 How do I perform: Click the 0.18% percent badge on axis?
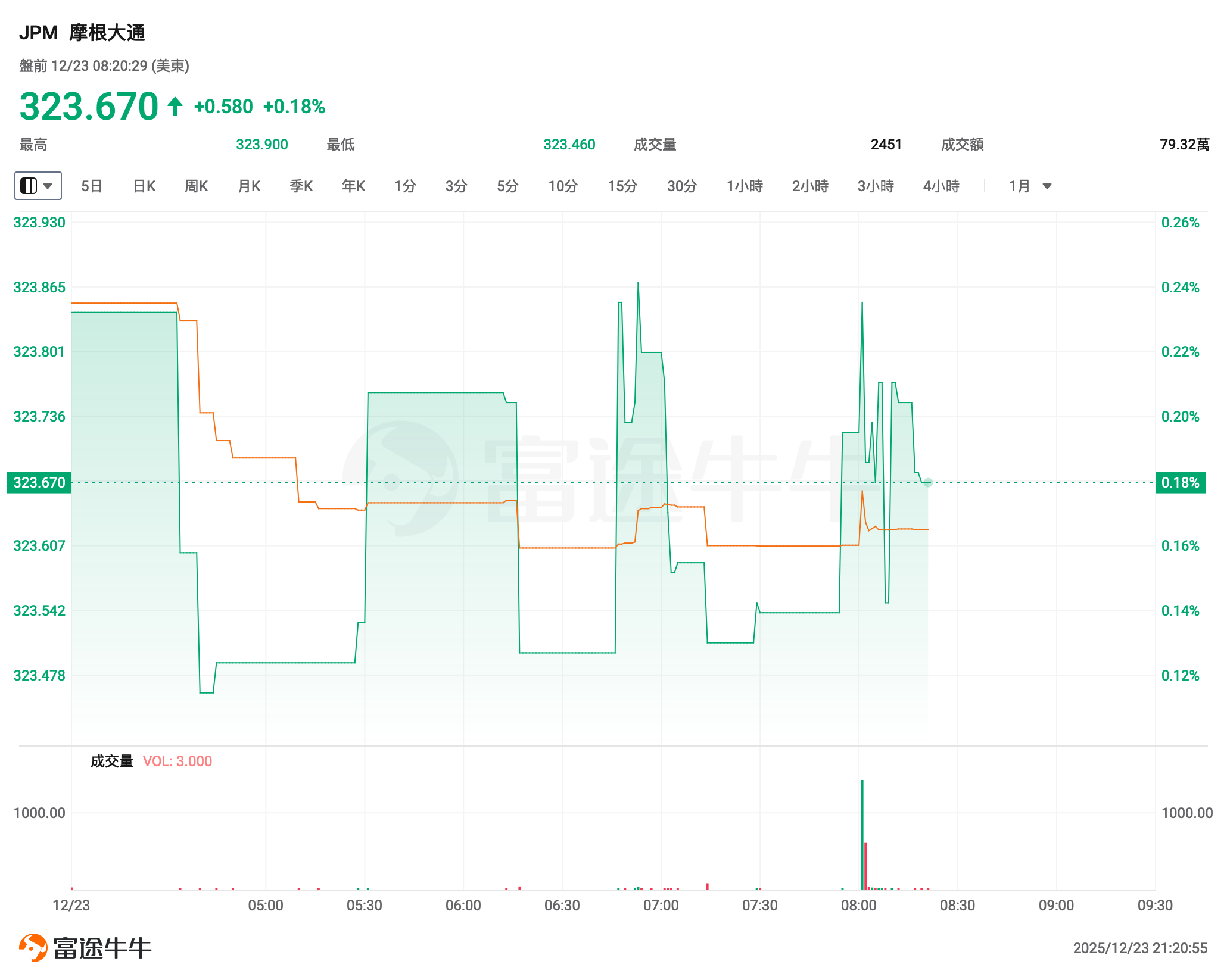click(x=1180, y=482)
